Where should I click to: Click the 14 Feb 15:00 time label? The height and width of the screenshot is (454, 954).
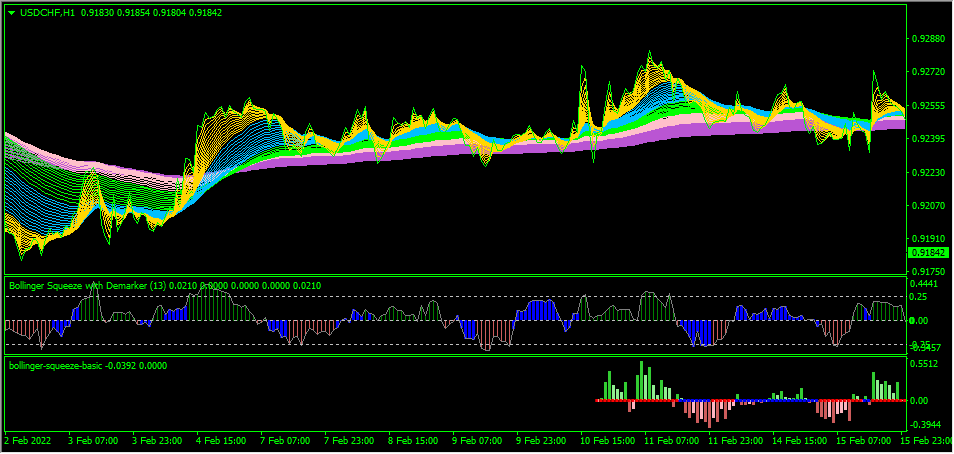coord(799,440)
